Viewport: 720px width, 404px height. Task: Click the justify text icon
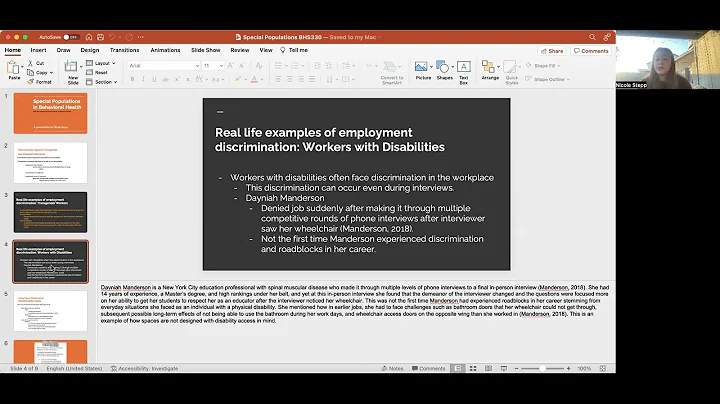pos(312,79)
